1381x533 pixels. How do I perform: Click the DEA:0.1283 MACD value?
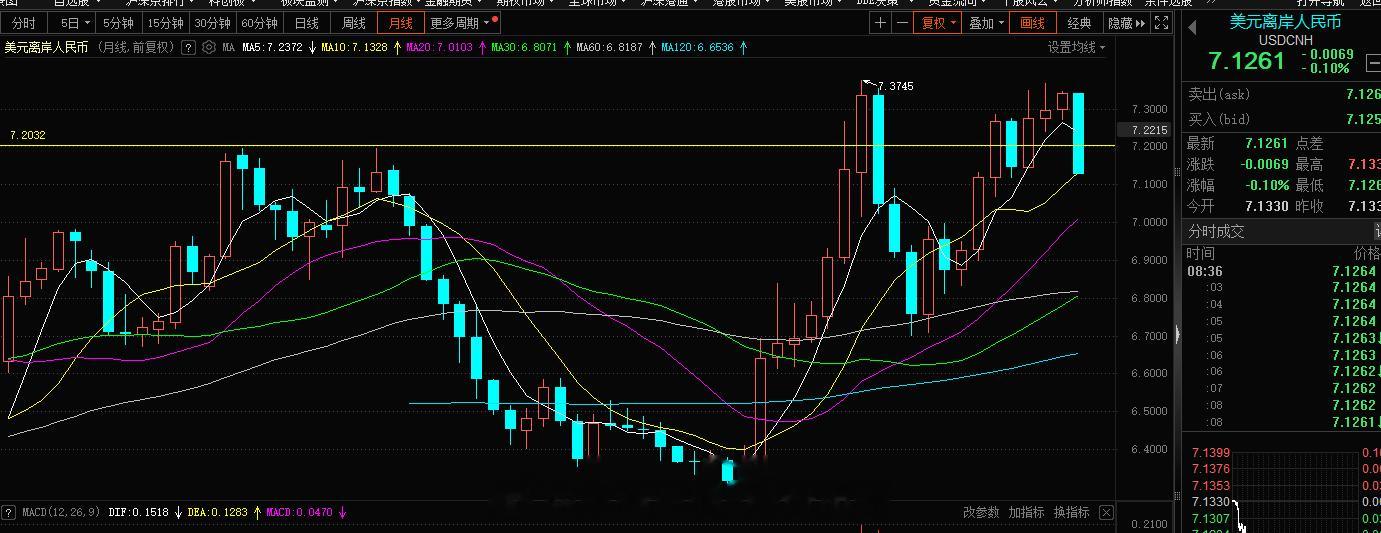tap(217, 512)
